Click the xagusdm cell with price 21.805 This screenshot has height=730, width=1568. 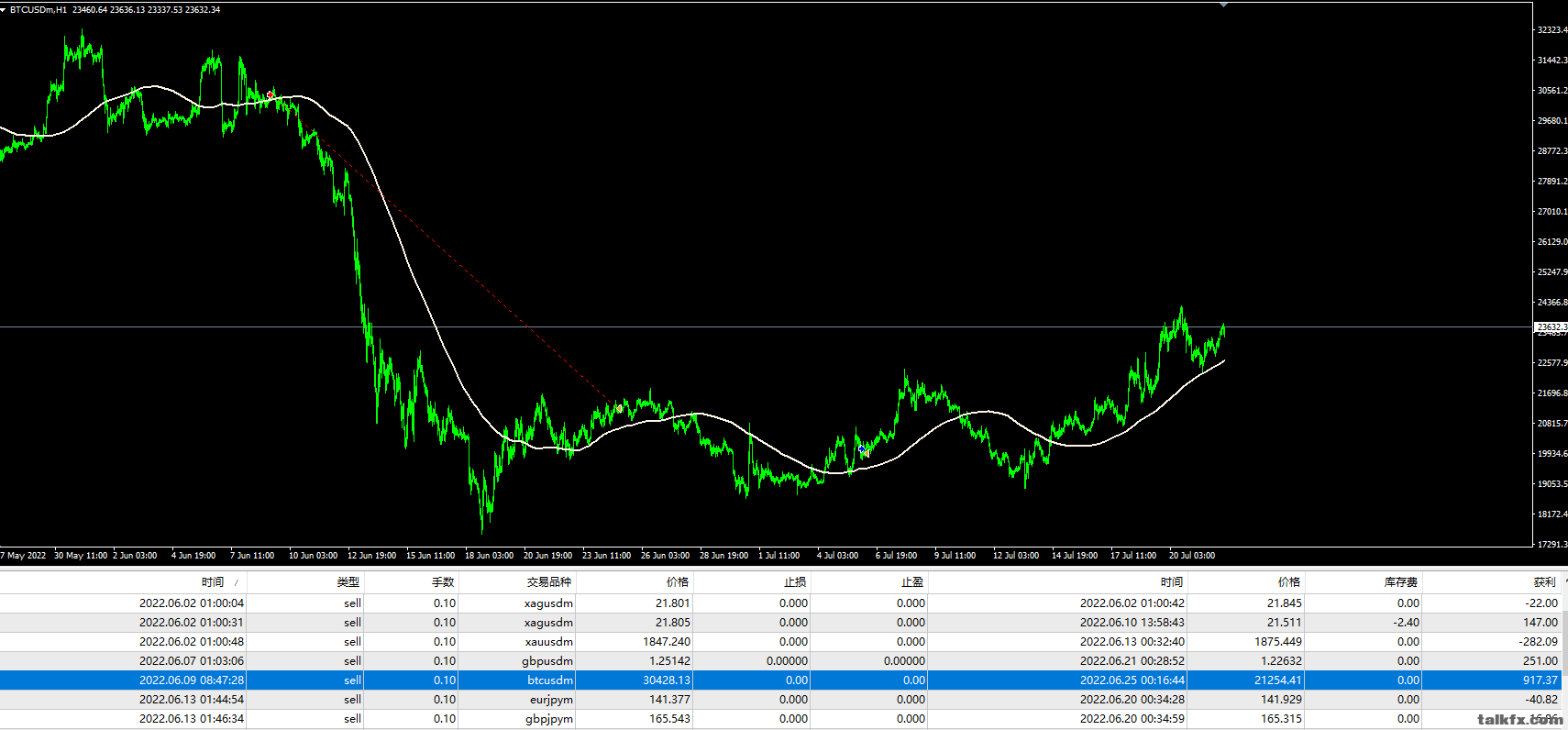[548, 622]
